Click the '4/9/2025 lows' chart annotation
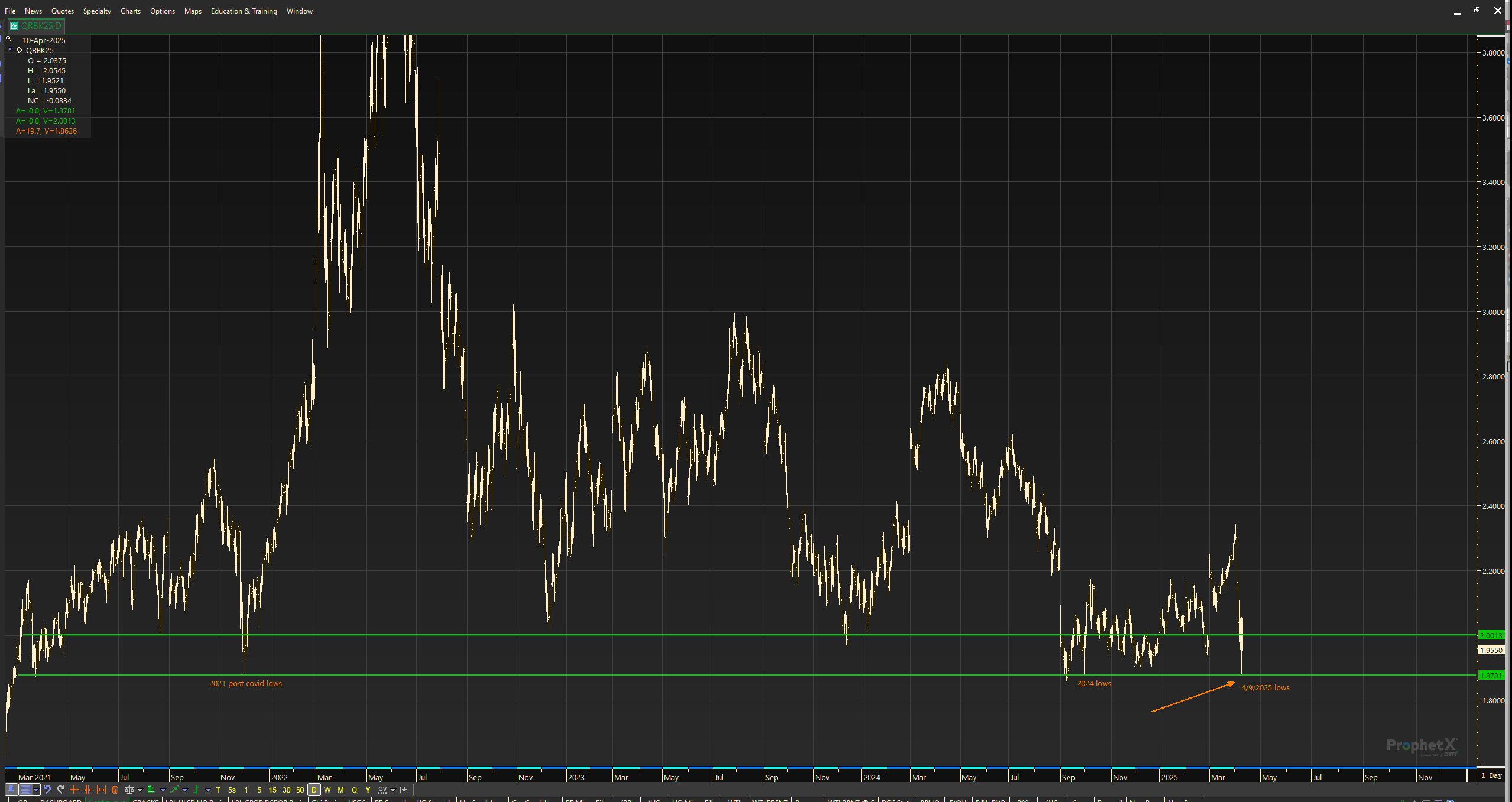Screen dimensions: 1512x802 coord(1265,687)
